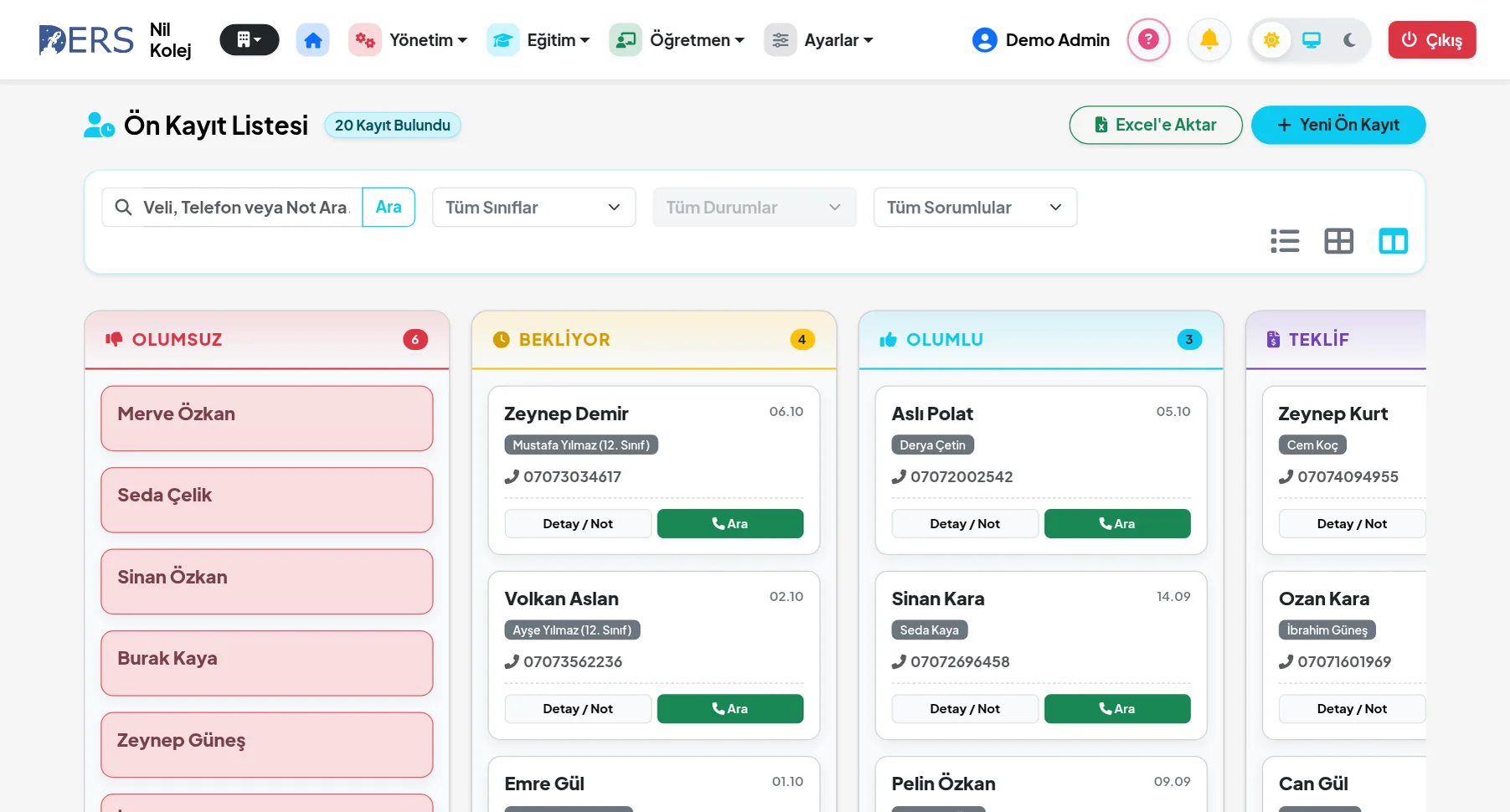Open Detay / Not for Sinan Kara
The height and width of the screenshot is (812, 1510).
[x=965, y=708]
